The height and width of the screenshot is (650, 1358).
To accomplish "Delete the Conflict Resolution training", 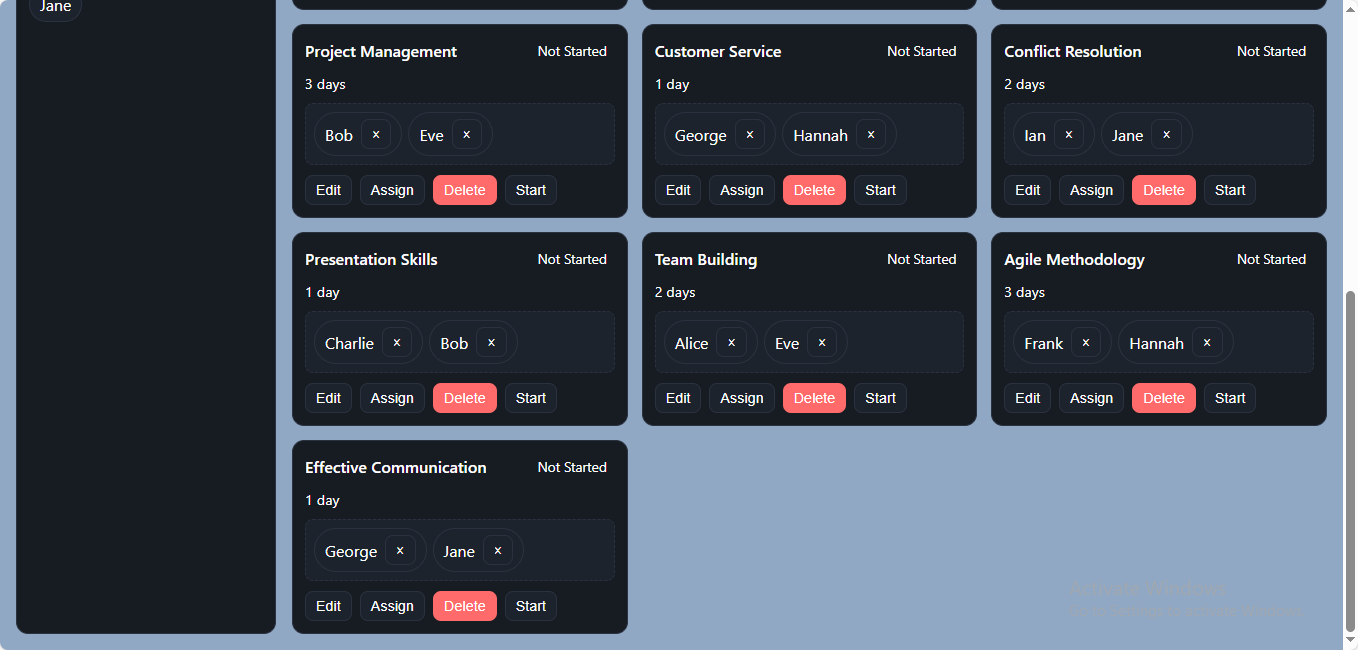I will [1164, 190].
